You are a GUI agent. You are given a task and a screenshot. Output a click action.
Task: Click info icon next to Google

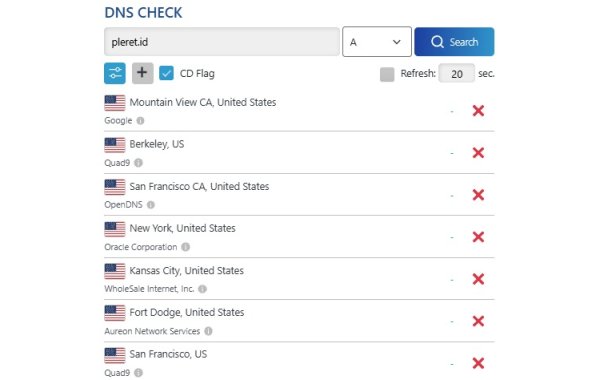[x=140, y=121]
